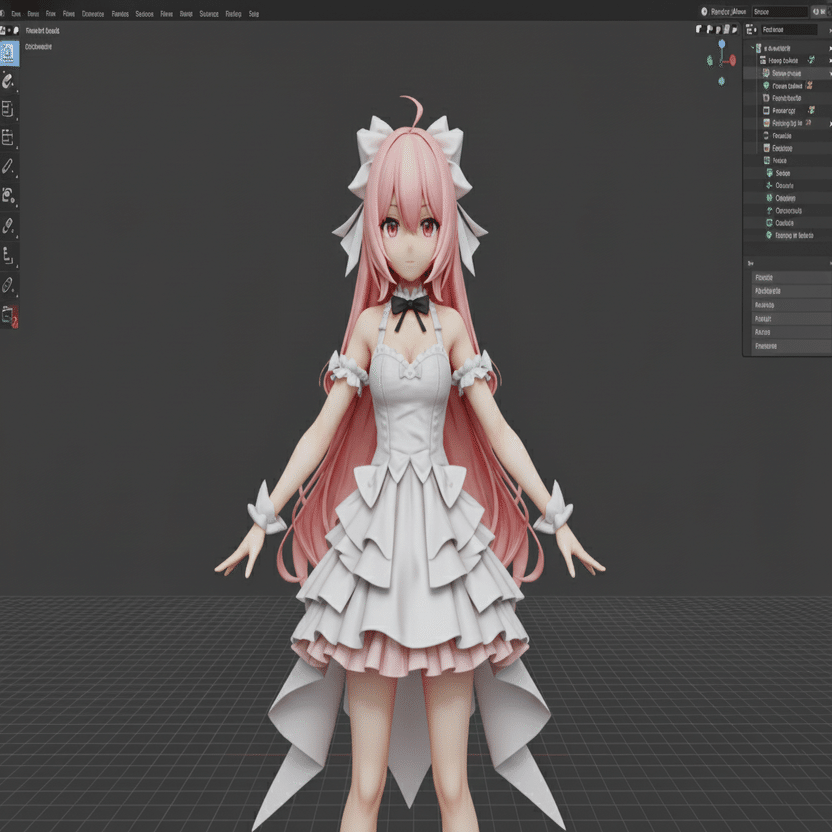The image size is (832, 832).
Task: Click the rightmost viewport shading mode icon
Action: coord(734,30)
